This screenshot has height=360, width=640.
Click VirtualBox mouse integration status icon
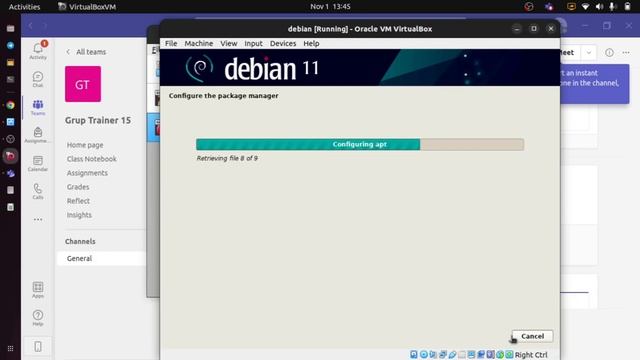[x=500, y=354]
